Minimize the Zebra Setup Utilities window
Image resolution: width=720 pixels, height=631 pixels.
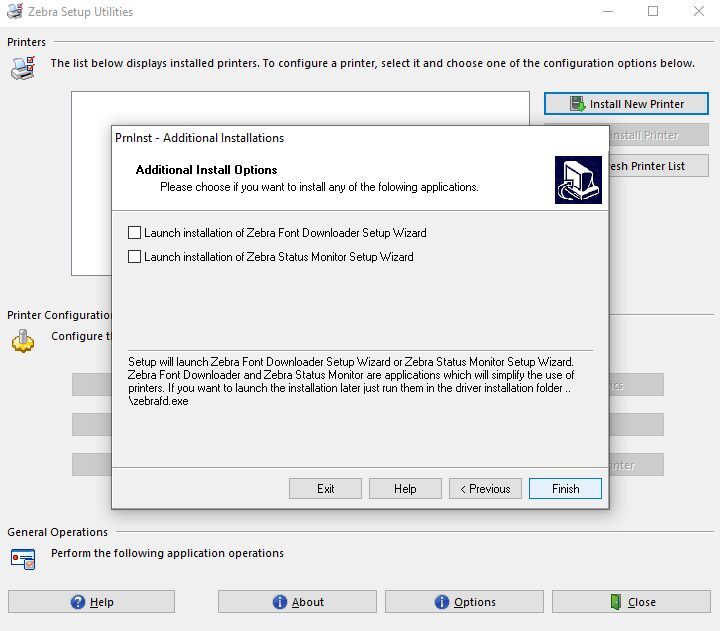pyautogui.click(x=608, y=11)
